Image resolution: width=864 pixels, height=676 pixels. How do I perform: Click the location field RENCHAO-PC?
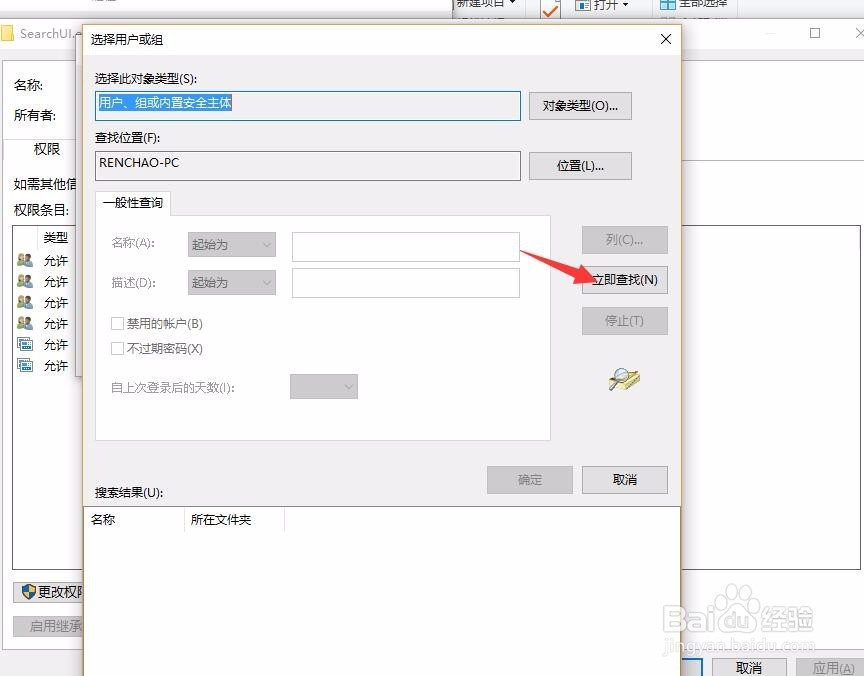307,166
